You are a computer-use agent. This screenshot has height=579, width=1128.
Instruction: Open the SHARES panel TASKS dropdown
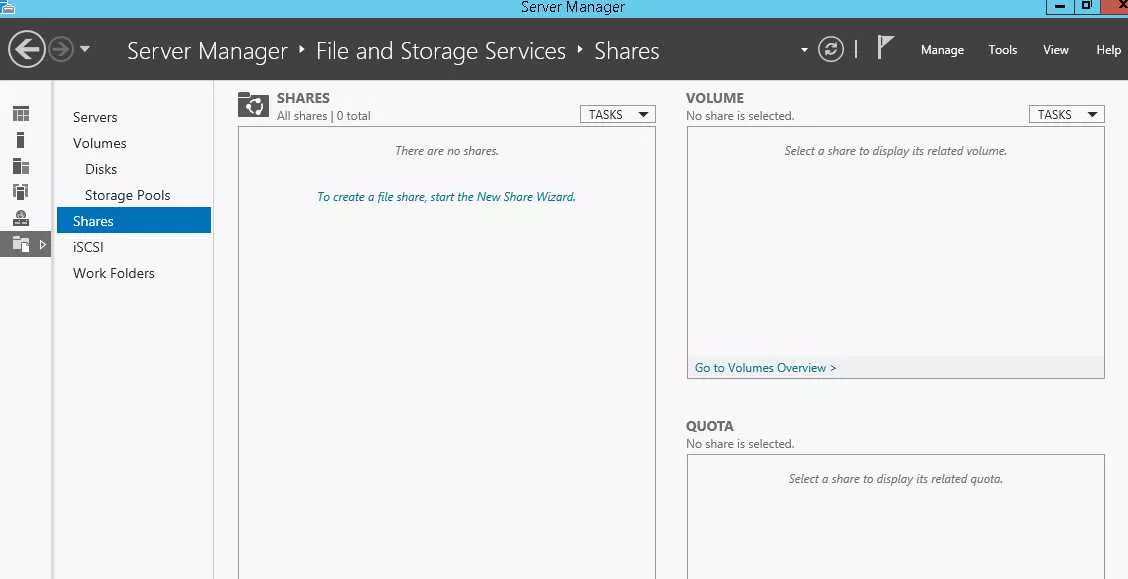click(618, 114)
